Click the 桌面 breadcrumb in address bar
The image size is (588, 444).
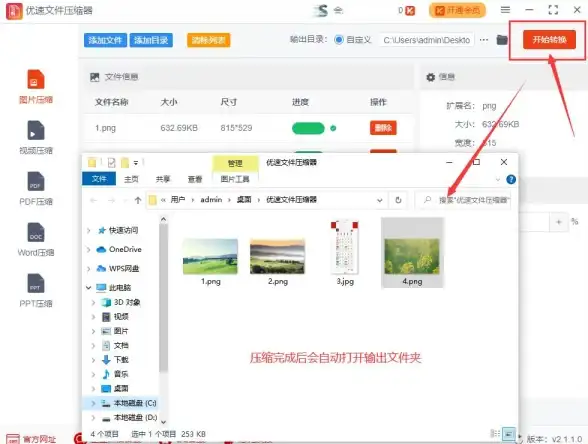pos(244,200)
